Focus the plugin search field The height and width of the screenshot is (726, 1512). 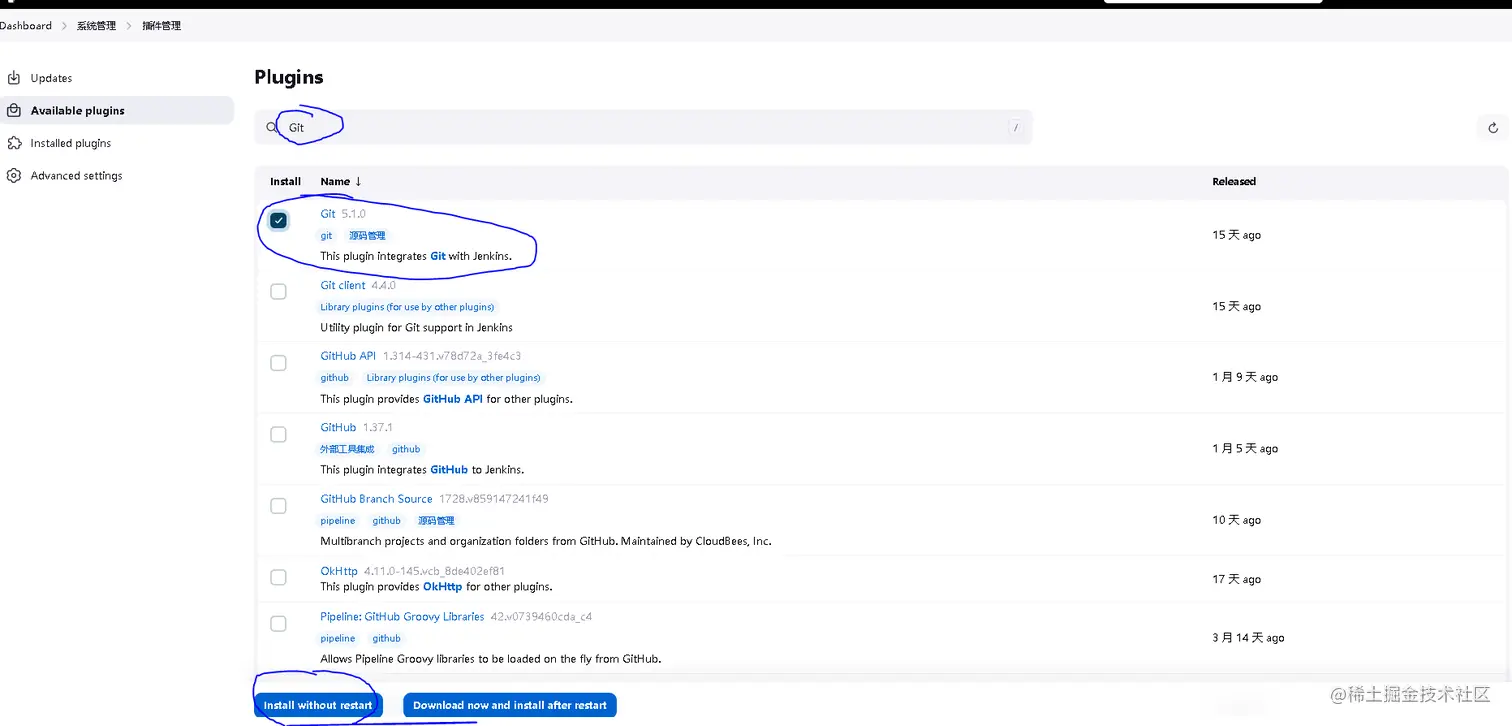tap(643, 128)
